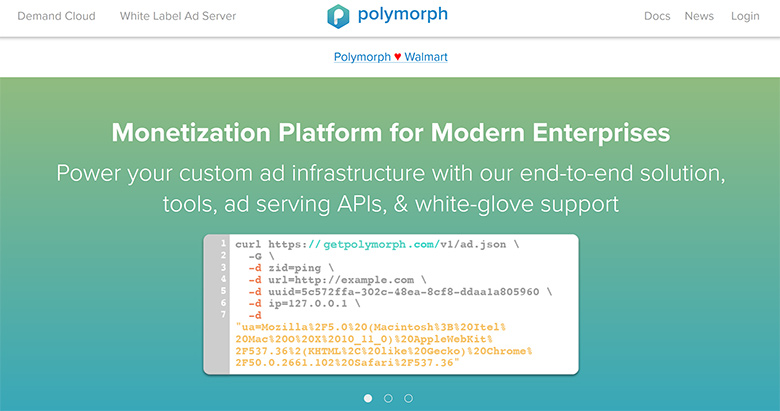This screenshot has width=780, height=411.
Task: Click the 'url=http://example.com' code line
Action: coord(337,280)
